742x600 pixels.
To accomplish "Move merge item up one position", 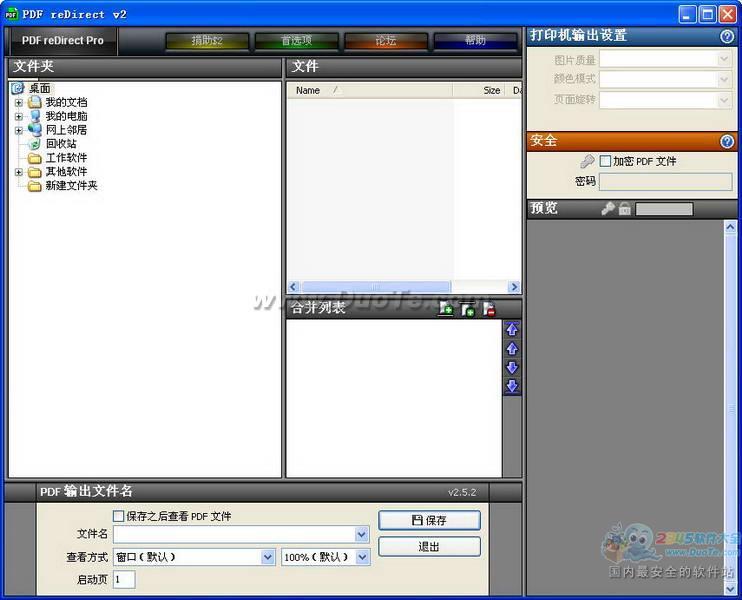I will 512,349.
